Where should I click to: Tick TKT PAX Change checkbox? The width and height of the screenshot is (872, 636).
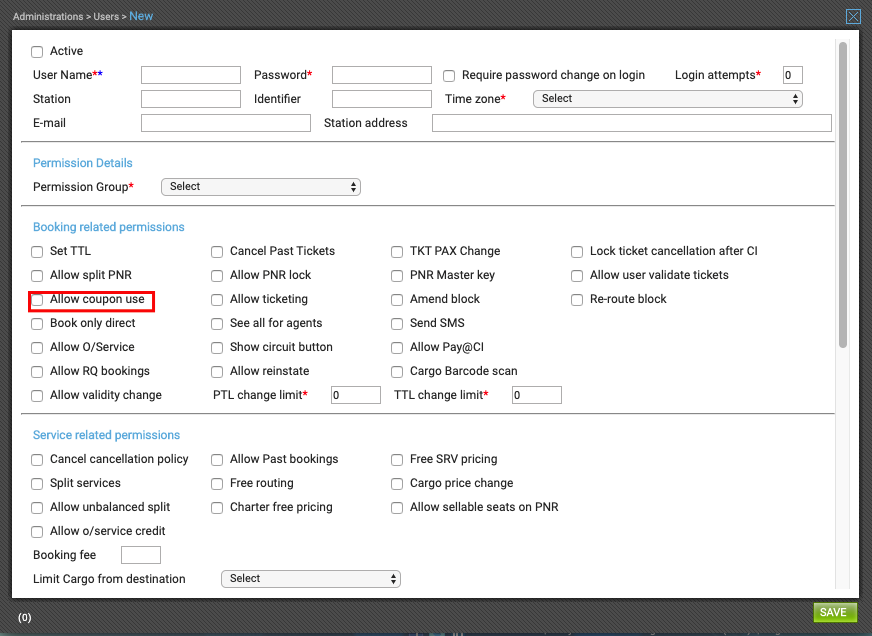click(397, 252)
